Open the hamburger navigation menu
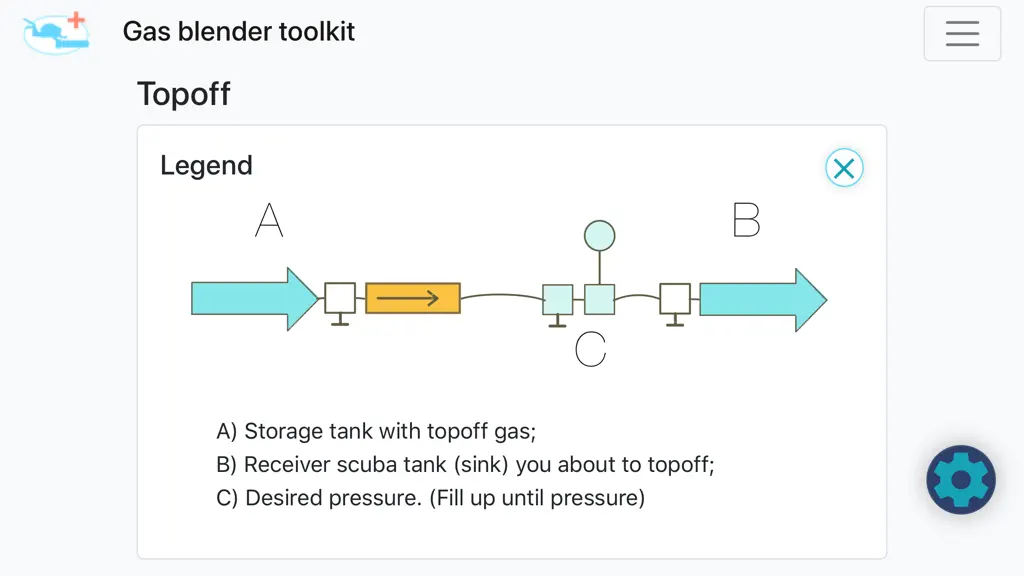1024x576 pixels. tap(962, 33)
